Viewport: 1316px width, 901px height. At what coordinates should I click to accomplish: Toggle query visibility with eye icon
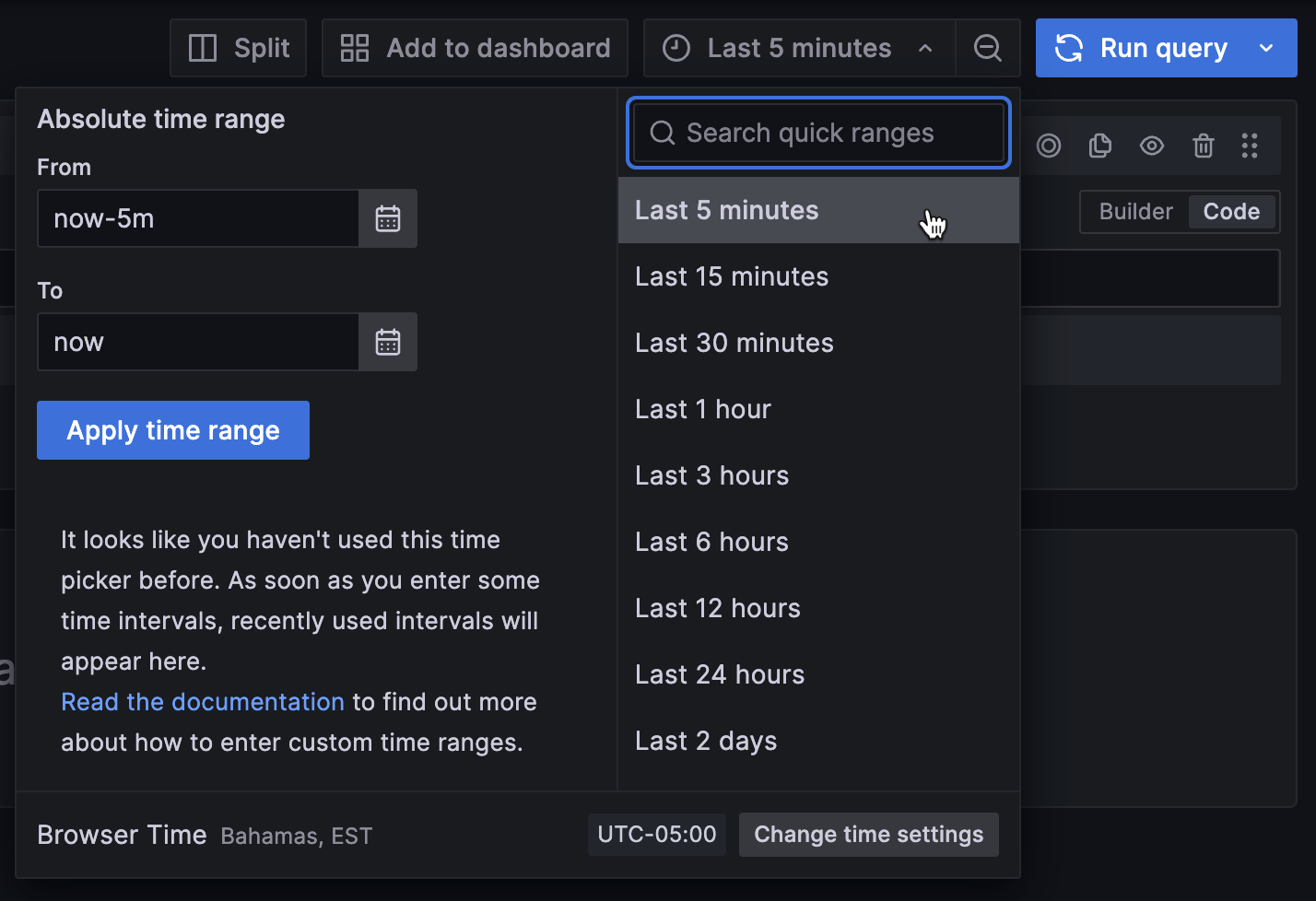point(1152,146)
